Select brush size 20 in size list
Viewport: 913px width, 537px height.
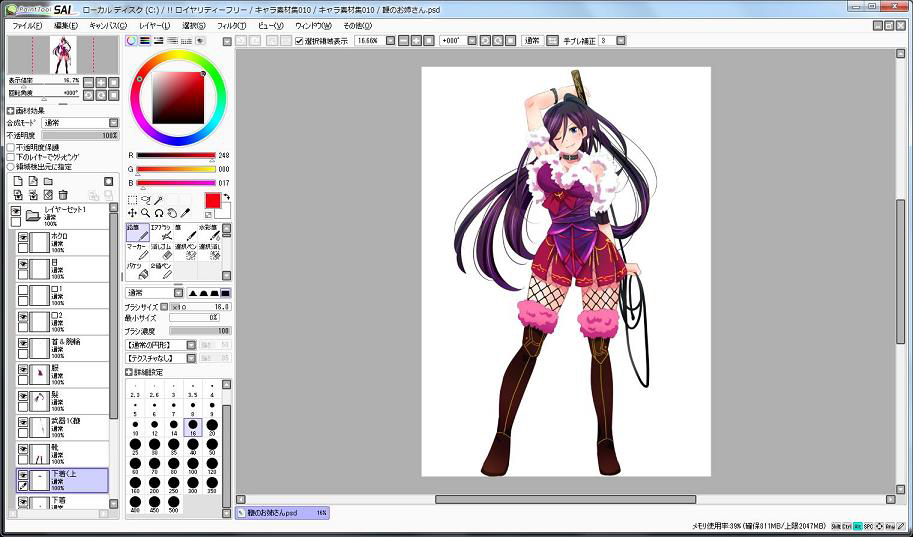click(212, 425)
